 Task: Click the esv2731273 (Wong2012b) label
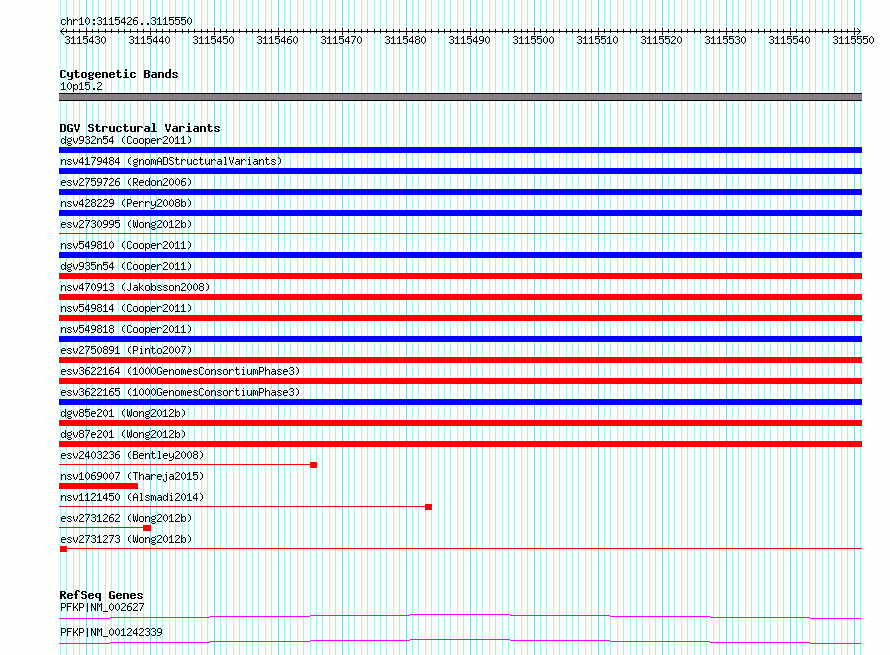(126, 539)
